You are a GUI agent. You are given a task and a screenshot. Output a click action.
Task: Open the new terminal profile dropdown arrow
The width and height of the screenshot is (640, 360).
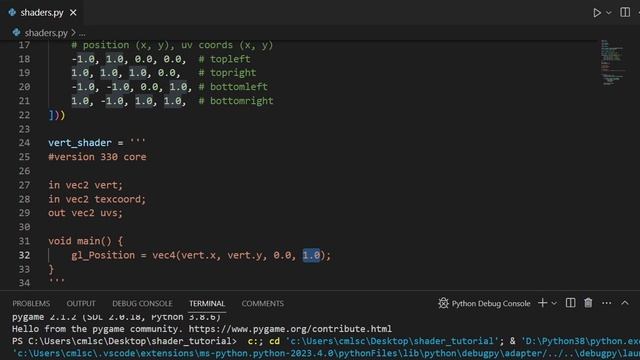[x=554, y=303]
